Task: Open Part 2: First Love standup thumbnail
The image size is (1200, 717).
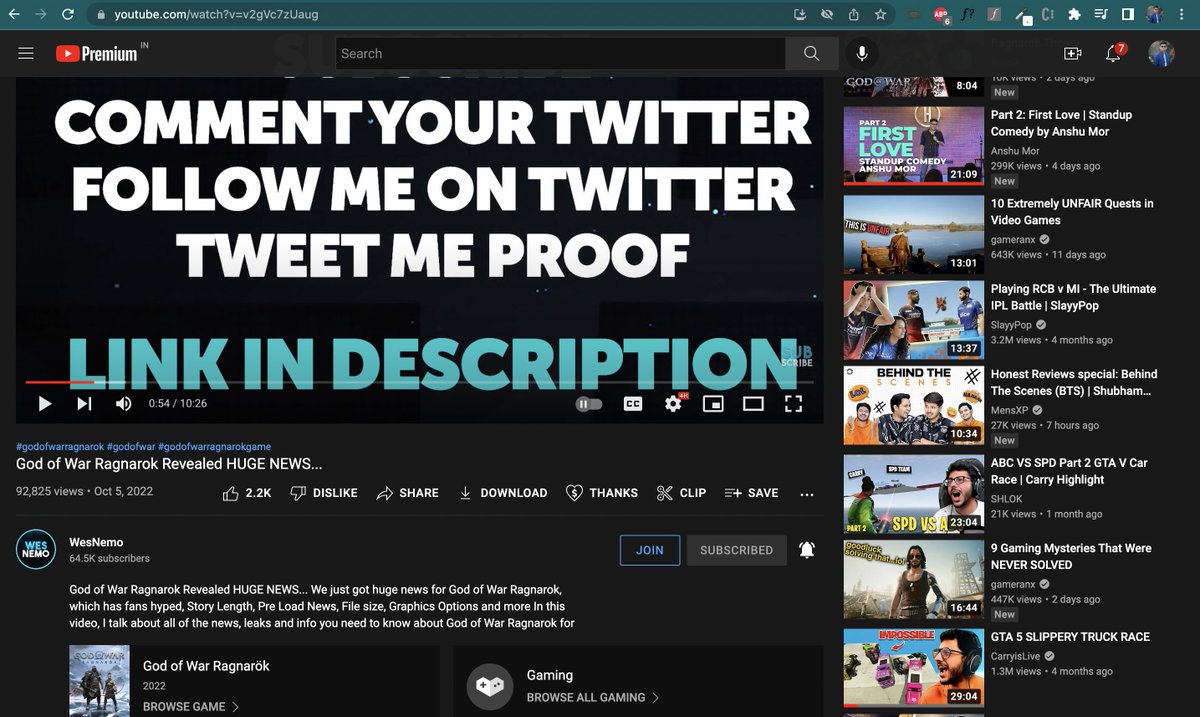Action: 914,145
